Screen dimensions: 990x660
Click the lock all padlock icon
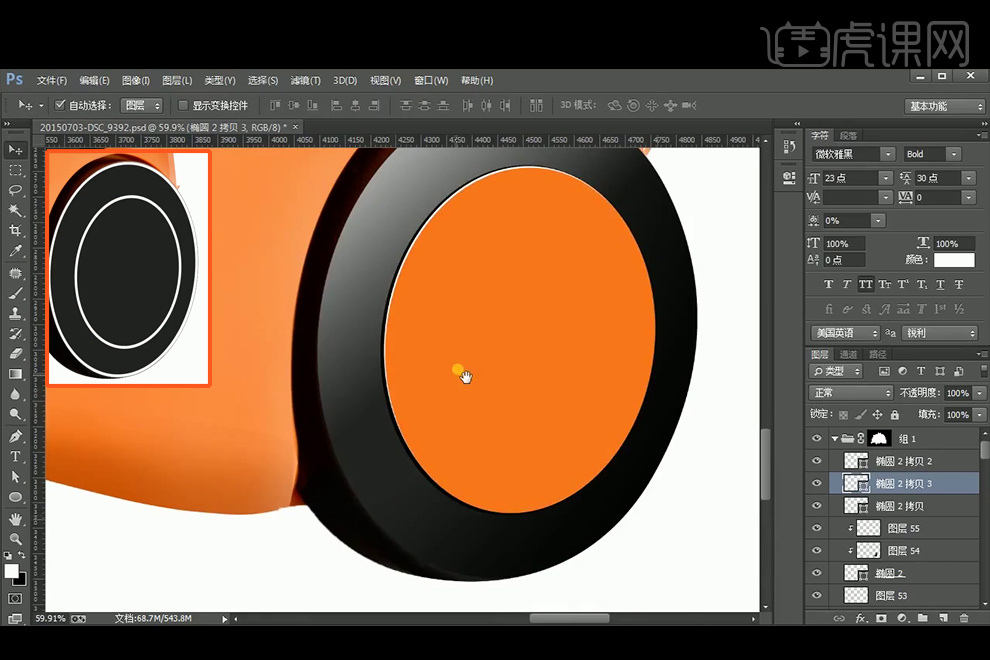click(x=894, y=415)
